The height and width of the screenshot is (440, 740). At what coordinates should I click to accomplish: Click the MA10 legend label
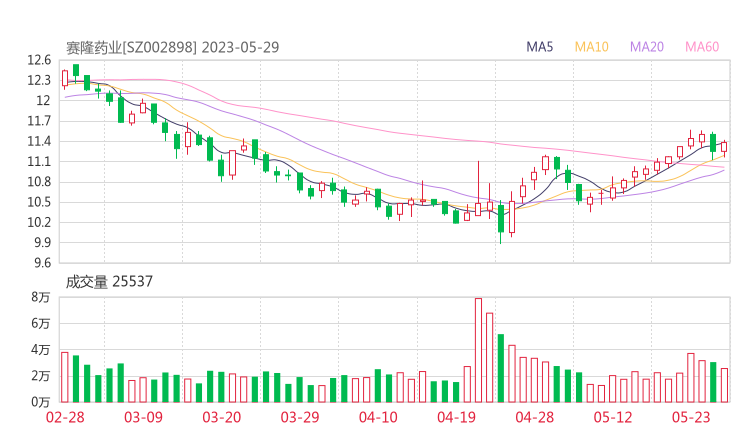click(591, 47)
